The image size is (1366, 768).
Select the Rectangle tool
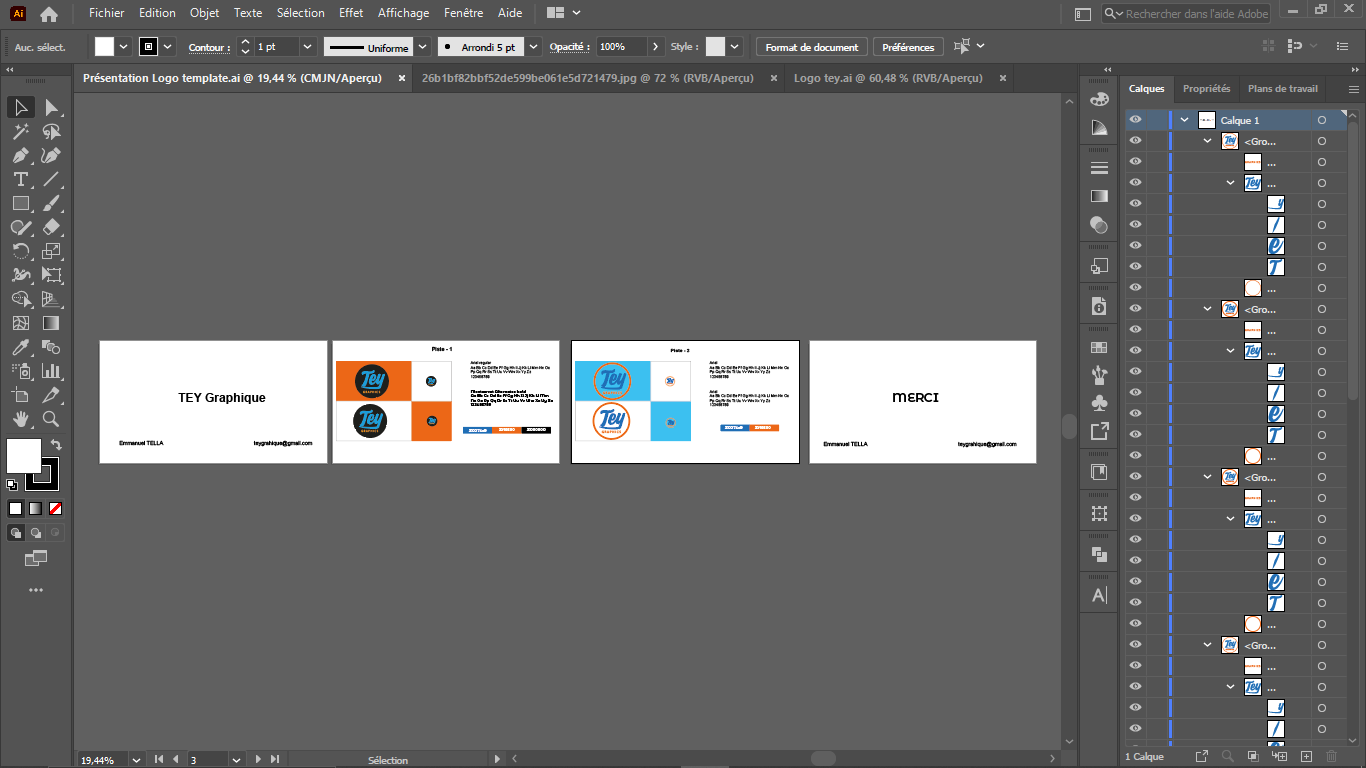click(21, 203)
